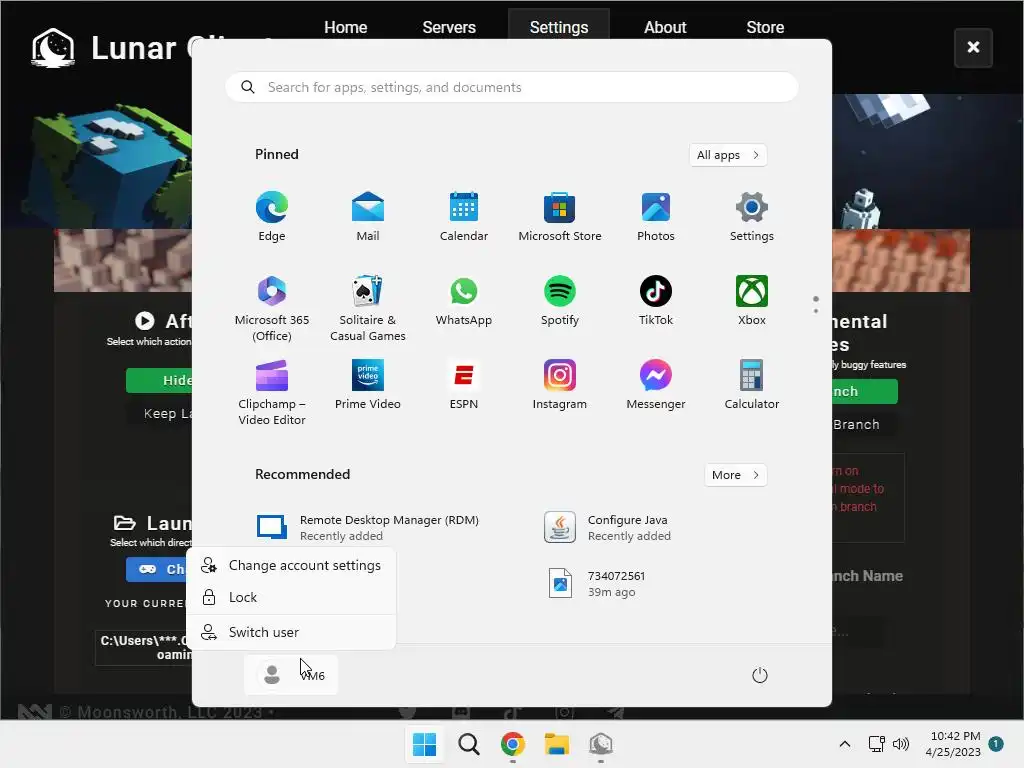Click the Start menu search field
Image resolution: width=1024 pixels, height=768 pixels.
[x=511, y=88]
